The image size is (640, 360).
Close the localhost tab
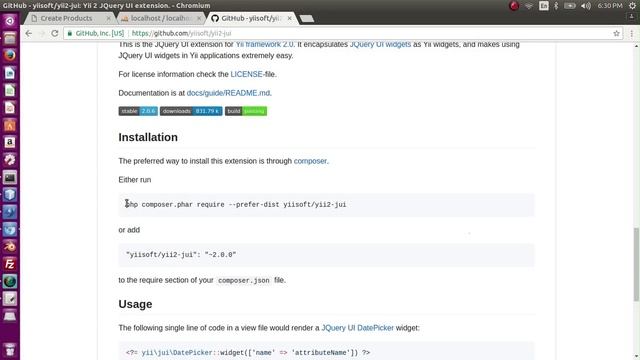(199, 18)
